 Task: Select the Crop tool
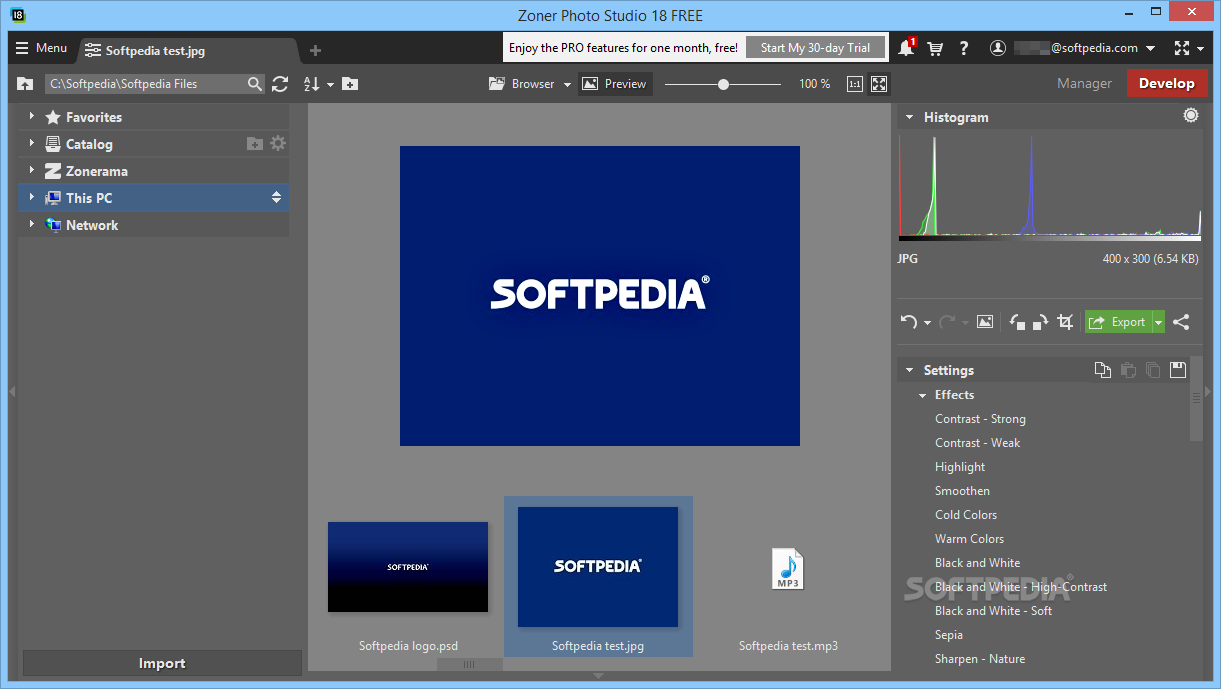[1065, 322]
